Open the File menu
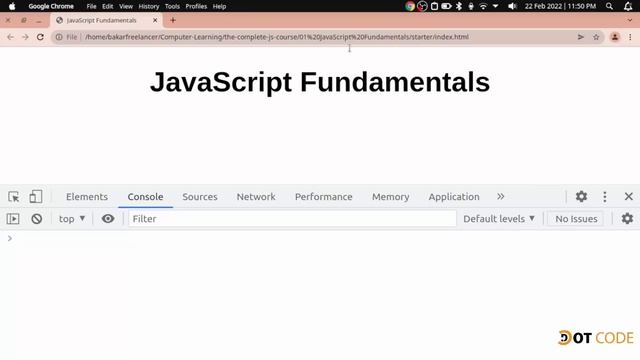 tap(91, 6)
